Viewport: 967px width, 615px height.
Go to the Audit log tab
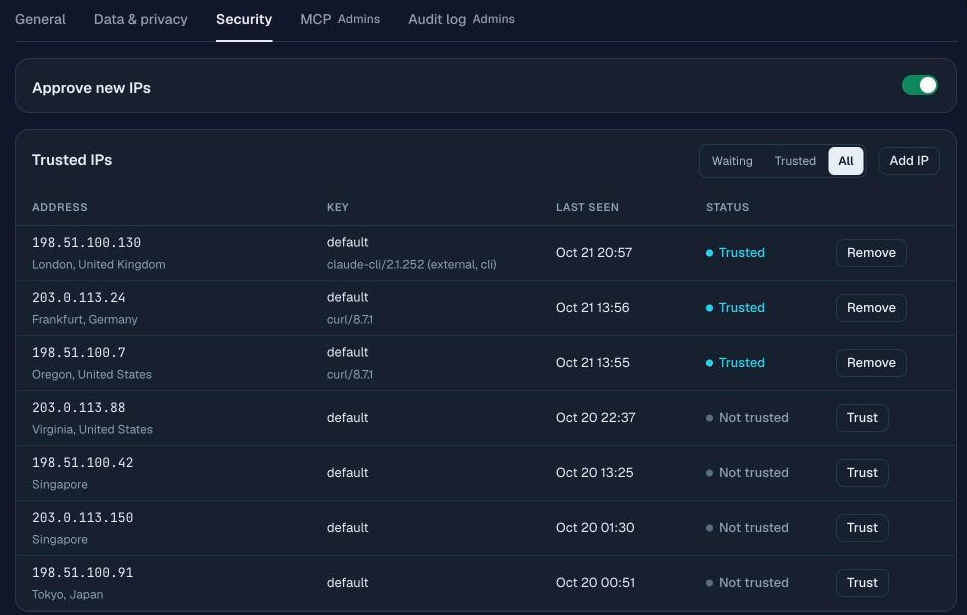tap(461, 19)
